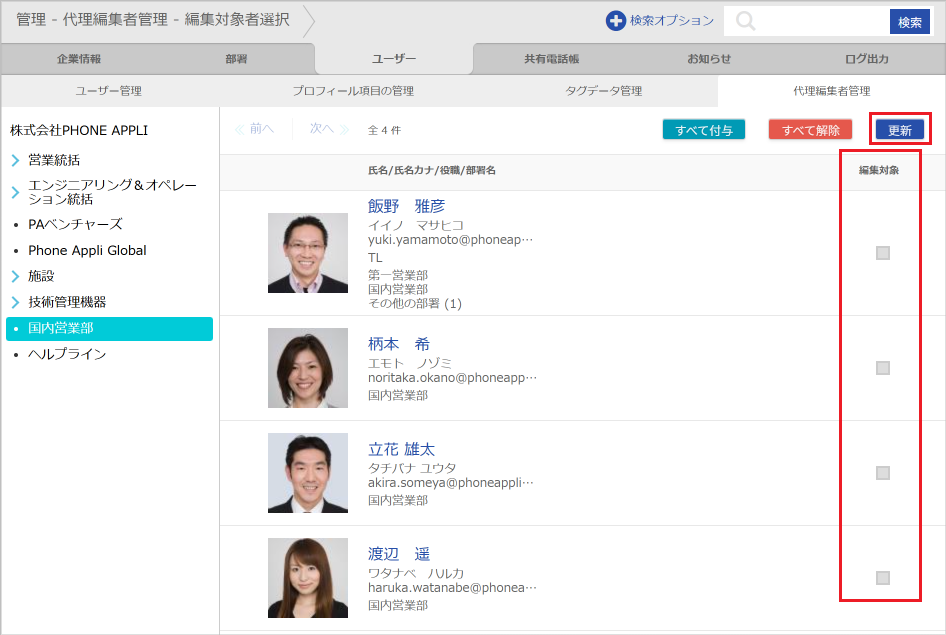Expand 技術管理機器 in the sidebar
Image resolution: width=946 pixels, height=635 pixels.
(16, 302)
